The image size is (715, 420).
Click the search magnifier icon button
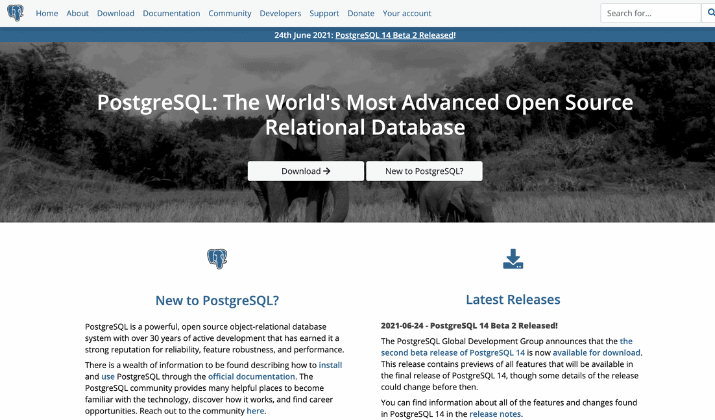coord(709,13)
